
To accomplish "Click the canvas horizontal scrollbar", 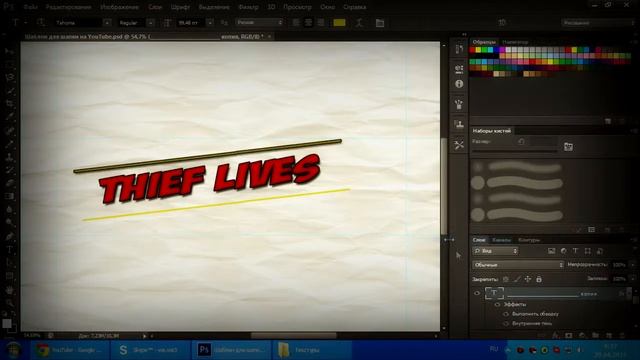I will [x=293, y=336].
